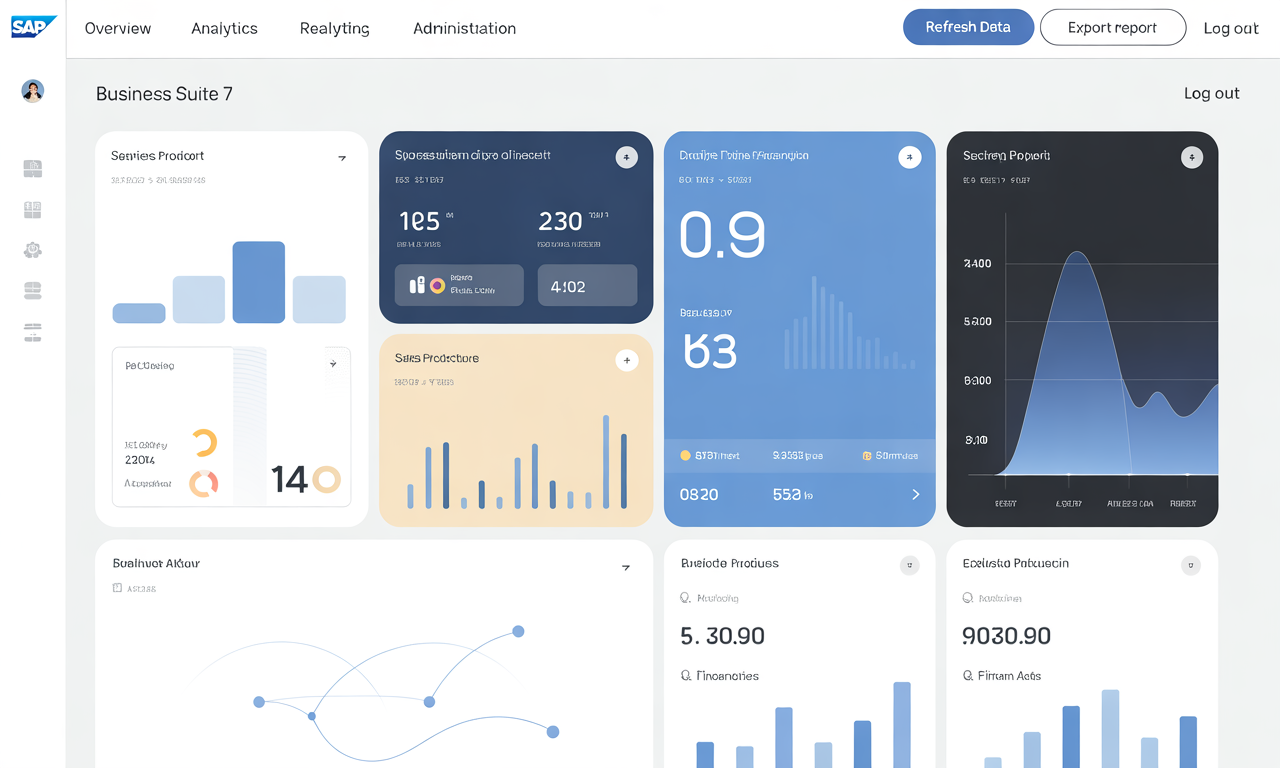
Task: Click the 2400 axis label
Action: [x=977, y=264]
